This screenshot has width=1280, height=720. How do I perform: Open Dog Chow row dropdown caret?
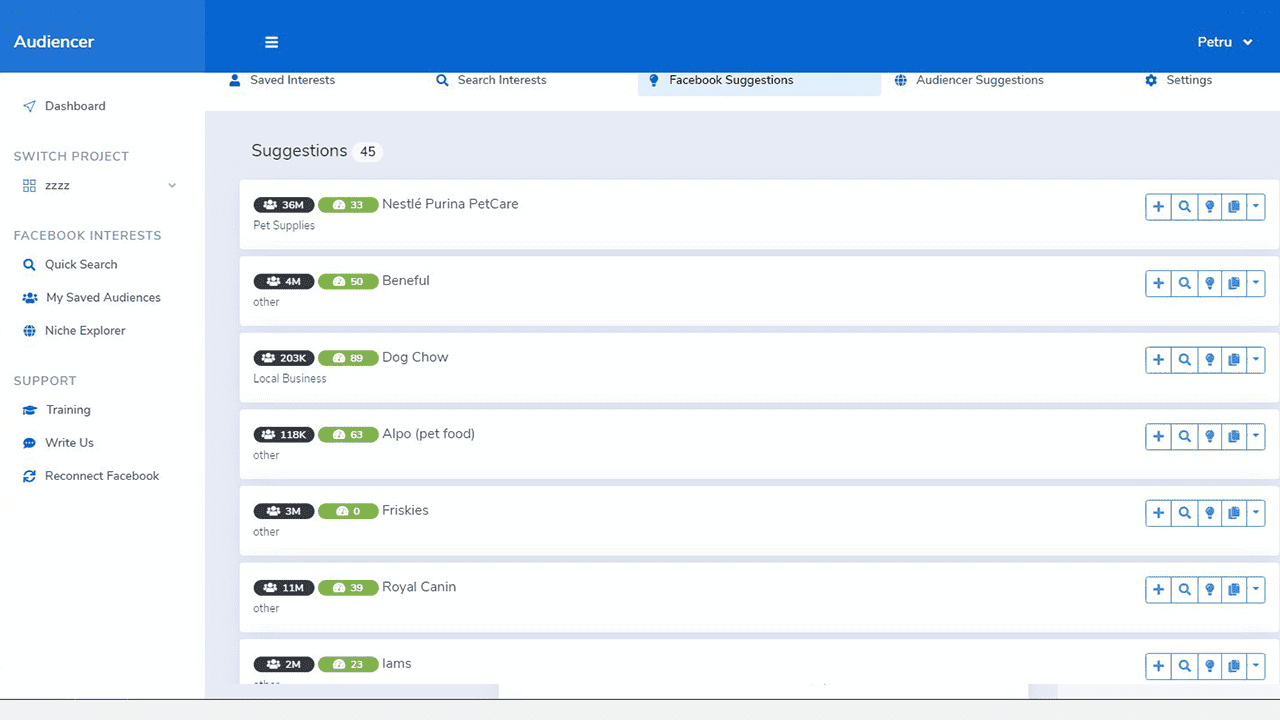[1256, 360]
